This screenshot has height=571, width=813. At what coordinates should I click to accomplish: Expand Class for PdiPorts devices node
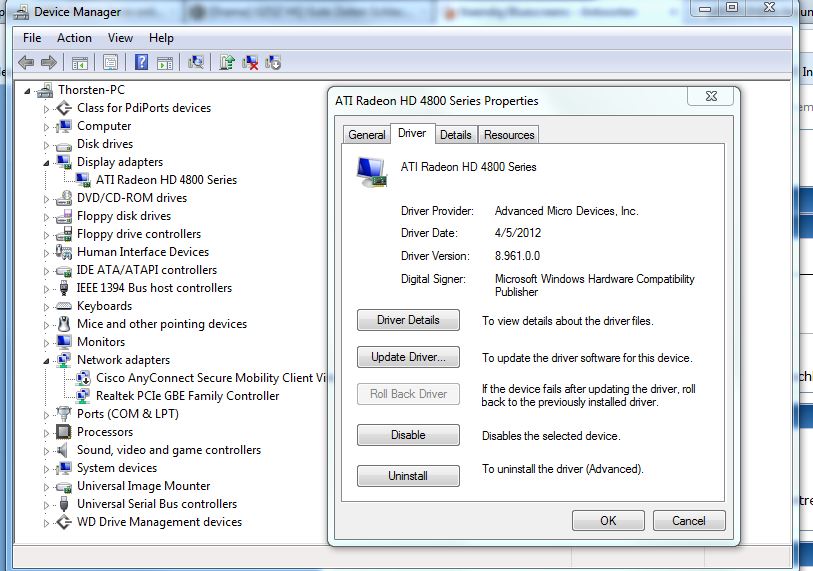(x=46, y=109)
